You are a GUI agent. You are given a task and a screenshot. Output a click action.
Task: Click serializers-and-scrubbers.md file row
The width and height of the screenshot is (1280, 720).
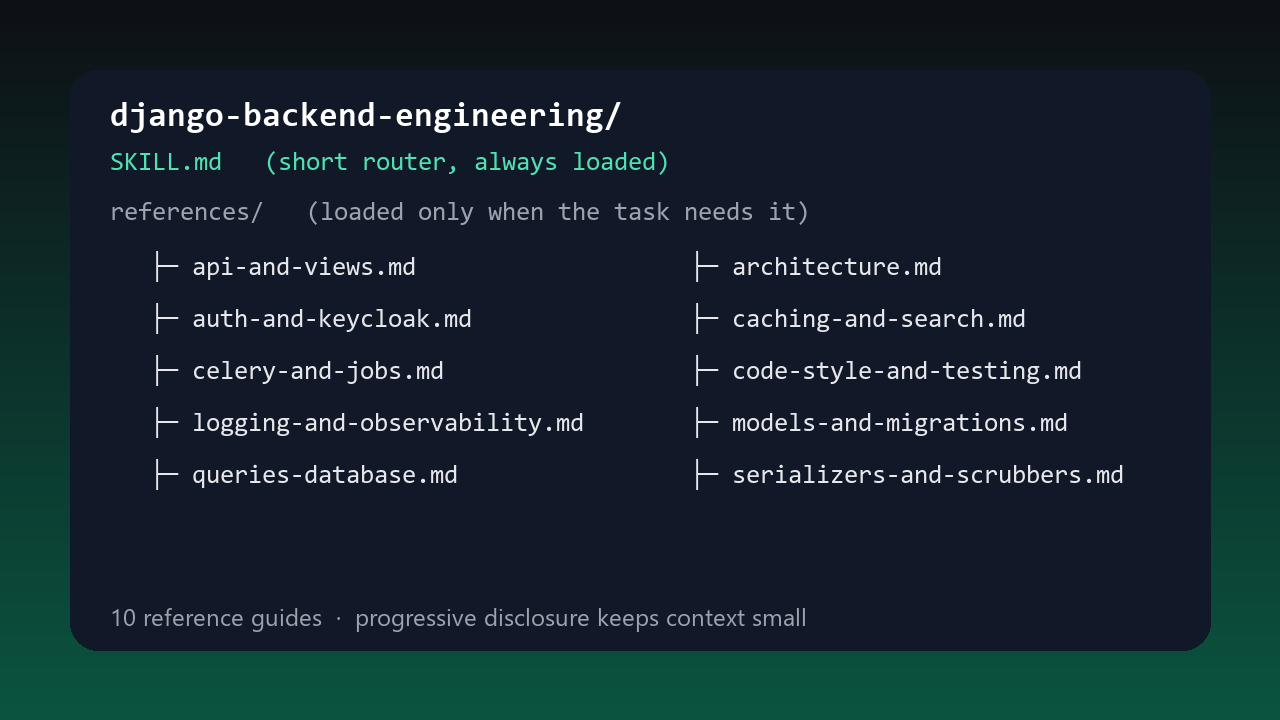click(x=928, y=475)
